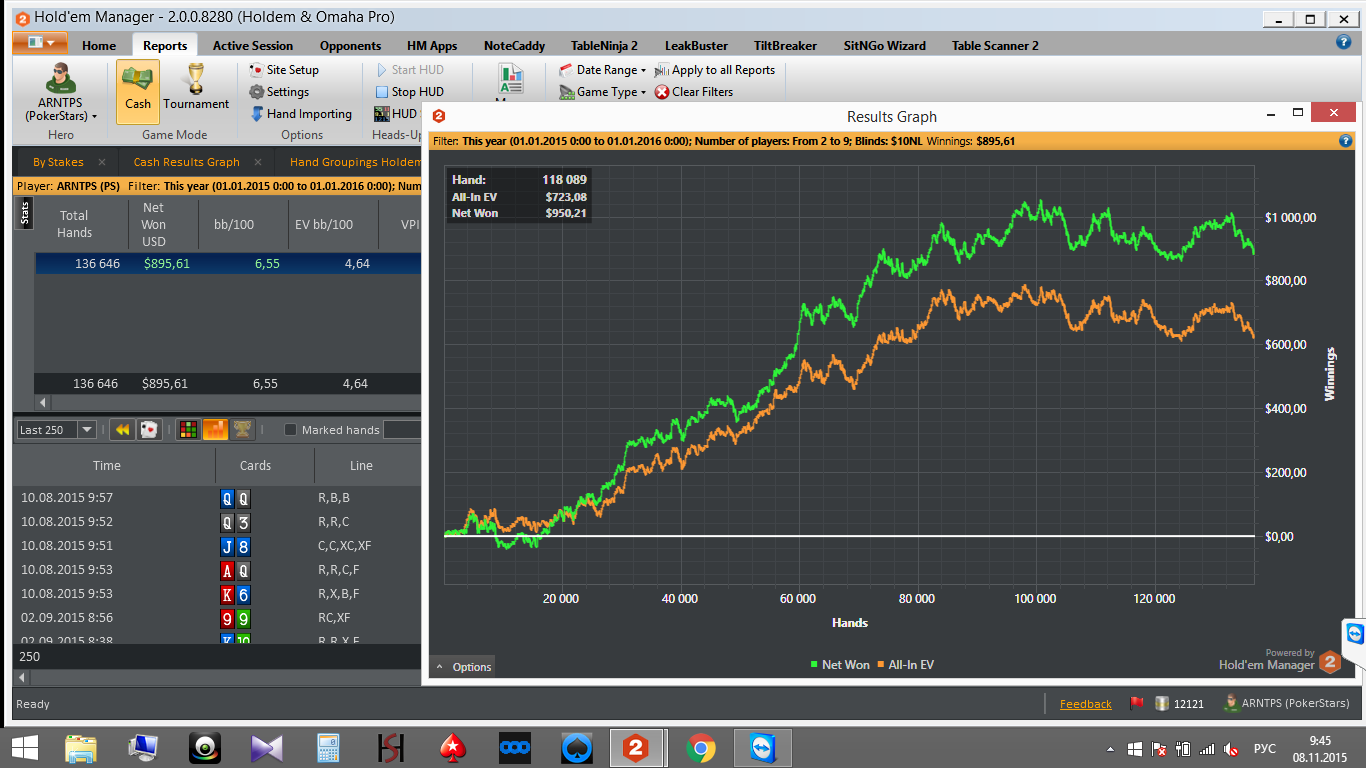Click the trophy icon in hands toolbar

(242, 430)
